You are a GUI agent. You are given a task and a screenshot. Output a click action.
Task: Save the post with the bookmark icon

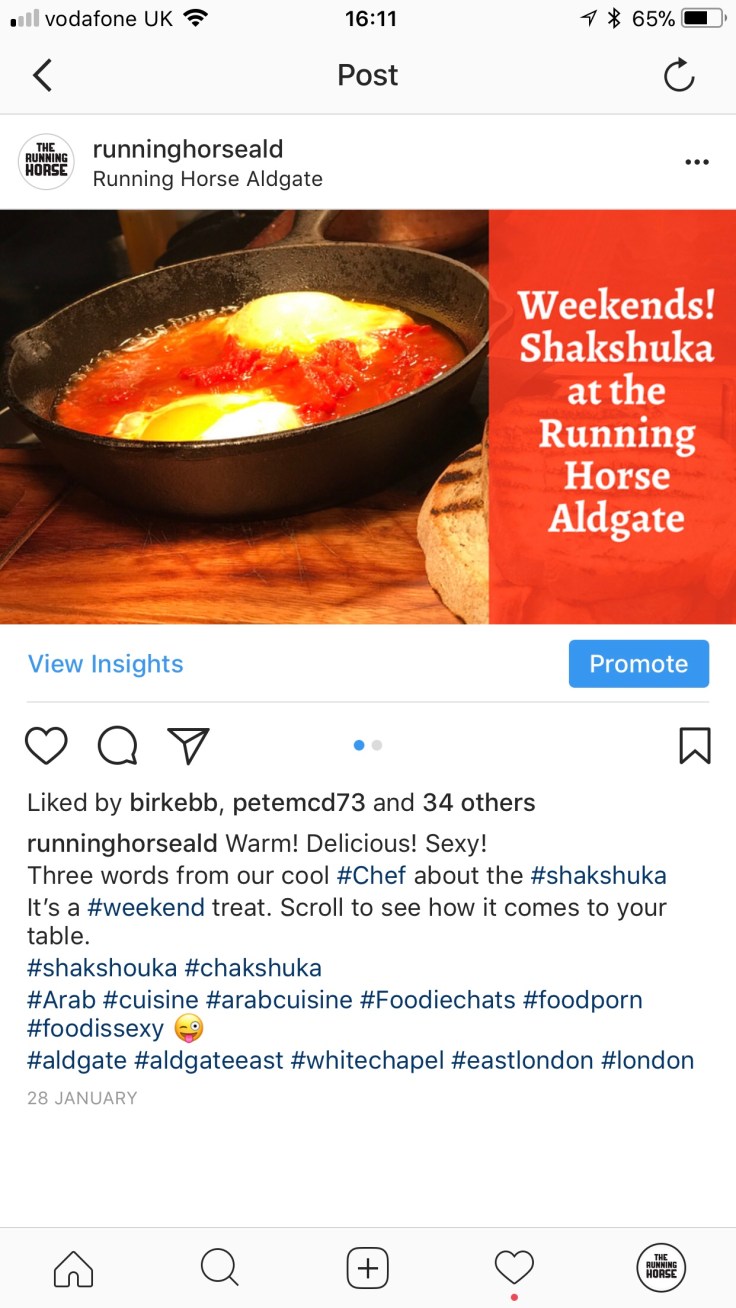coord(694,745)
